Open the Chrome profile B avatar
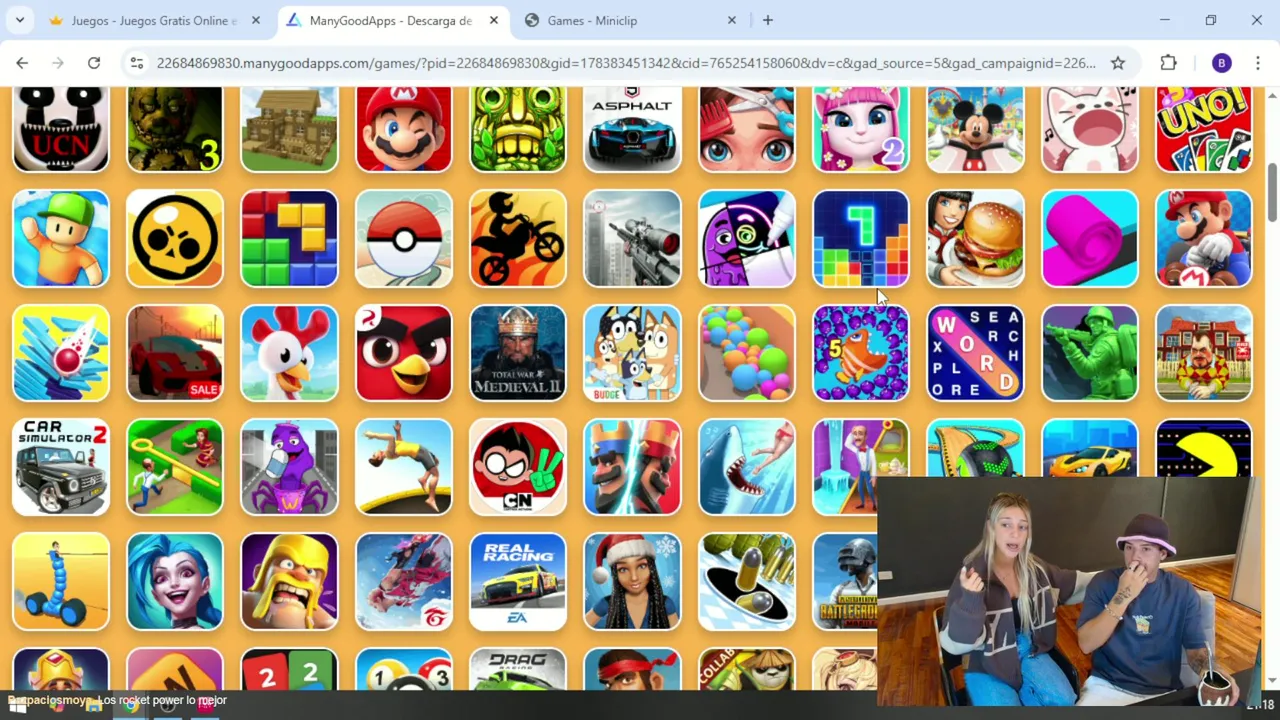The height and width of the screenshot is (720, 1280). click(x=1221, y=63)
